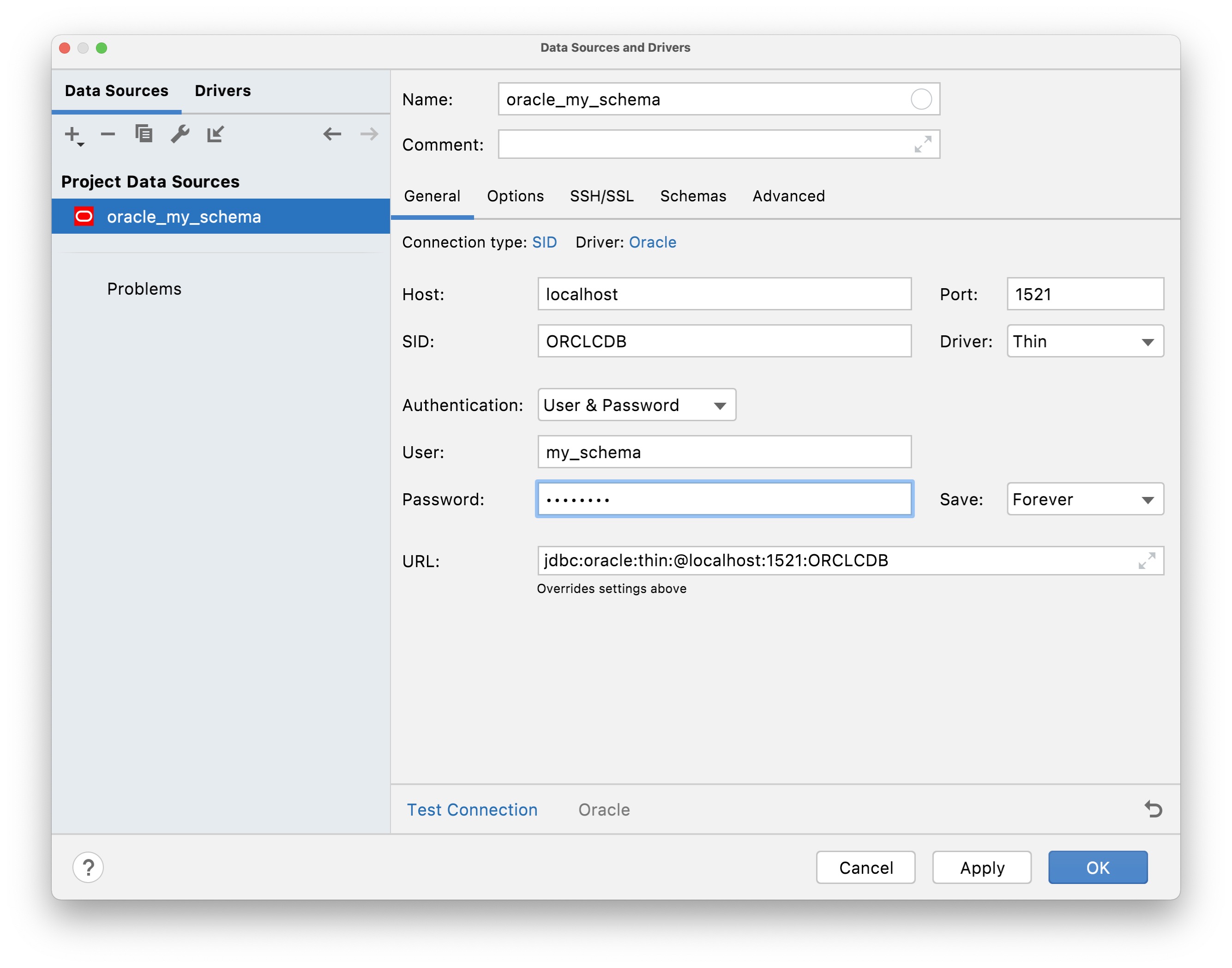Click the Test Connection link
The image size is (1232, 968).
(x=472, y=809)
